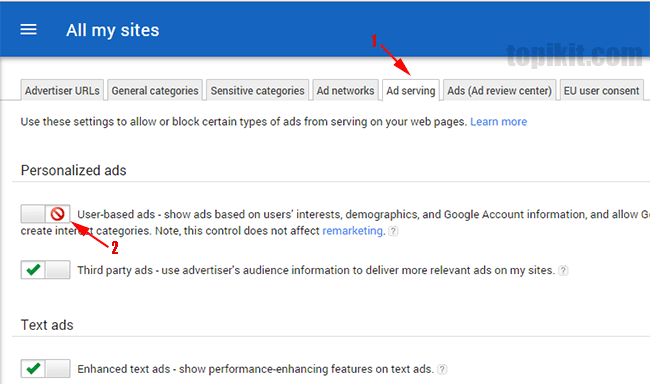650x384 pixels.
Task: Open the Ads (Ad review center) tab
Action: pyautogui.click(x=500, y=90)
